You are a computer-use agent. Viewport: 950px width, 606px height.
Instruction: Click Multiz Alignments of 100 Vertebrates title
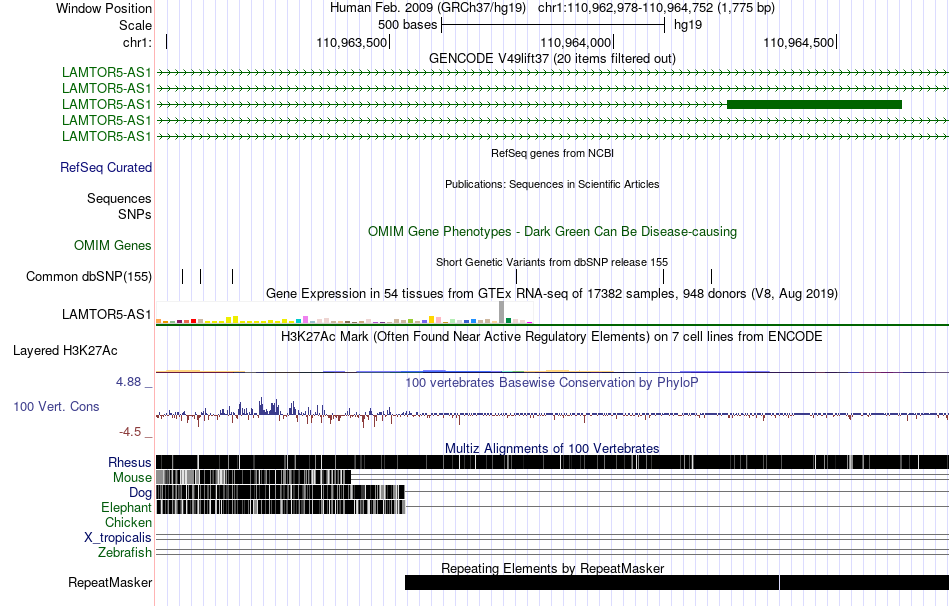pos(552,448)
